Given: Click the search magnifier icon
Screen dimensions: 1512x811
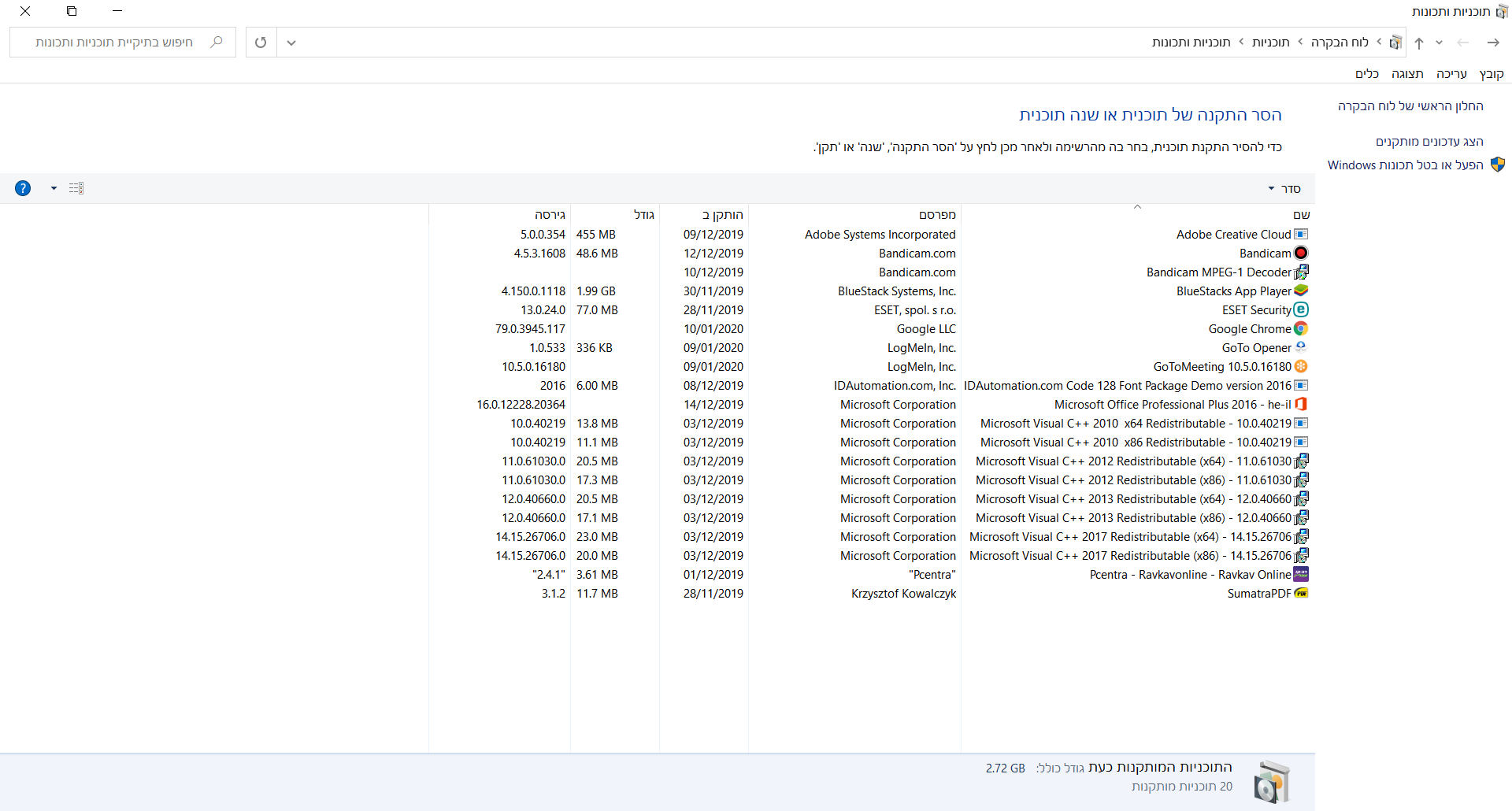Looking at the screenshot, I should [217, 42].
